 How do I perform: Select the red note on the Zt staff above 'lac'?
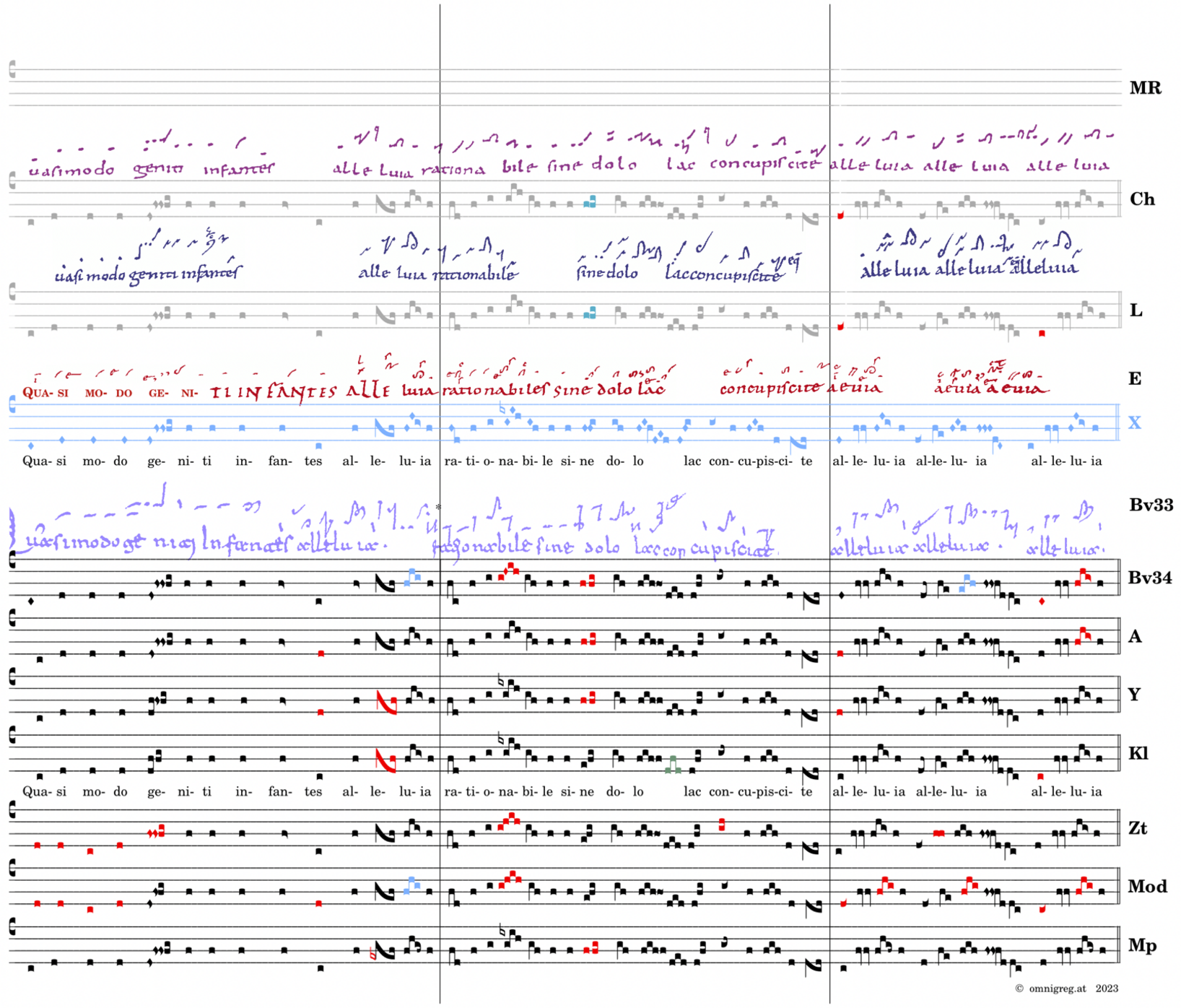click(722, 824)
